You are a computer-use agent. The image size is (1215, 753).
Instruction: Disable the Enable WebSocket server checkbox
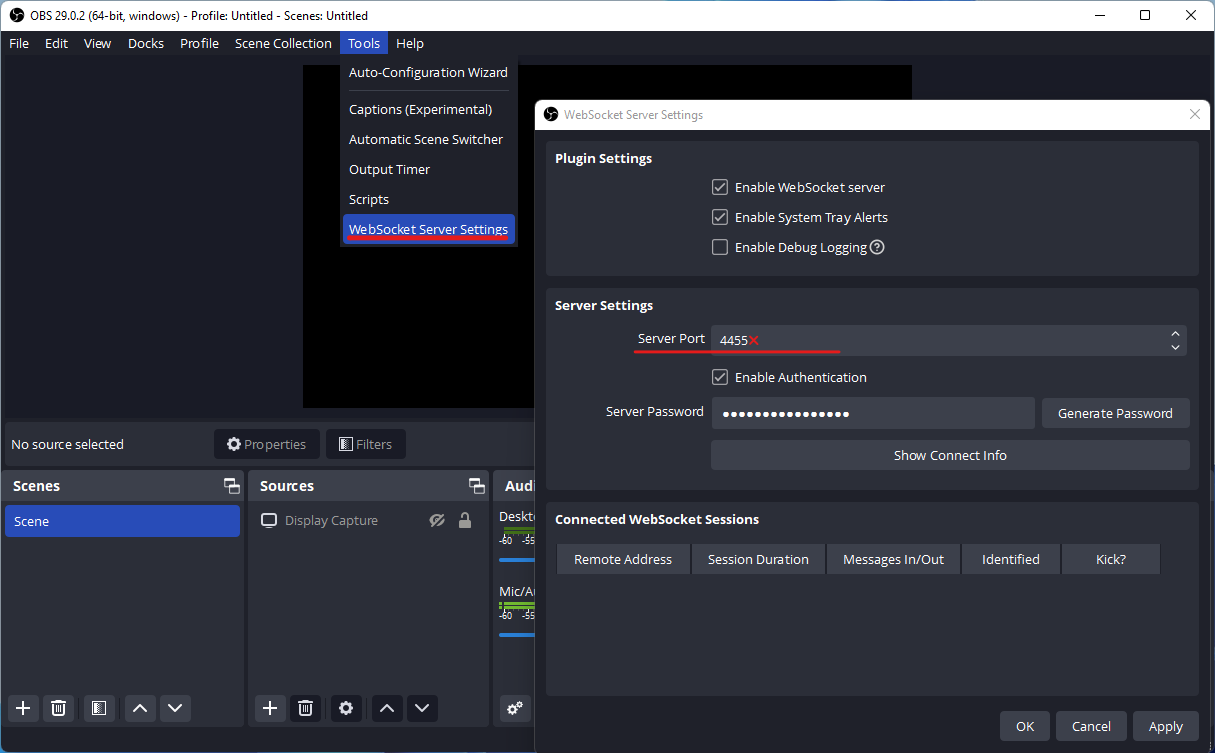tap(719, 187)
